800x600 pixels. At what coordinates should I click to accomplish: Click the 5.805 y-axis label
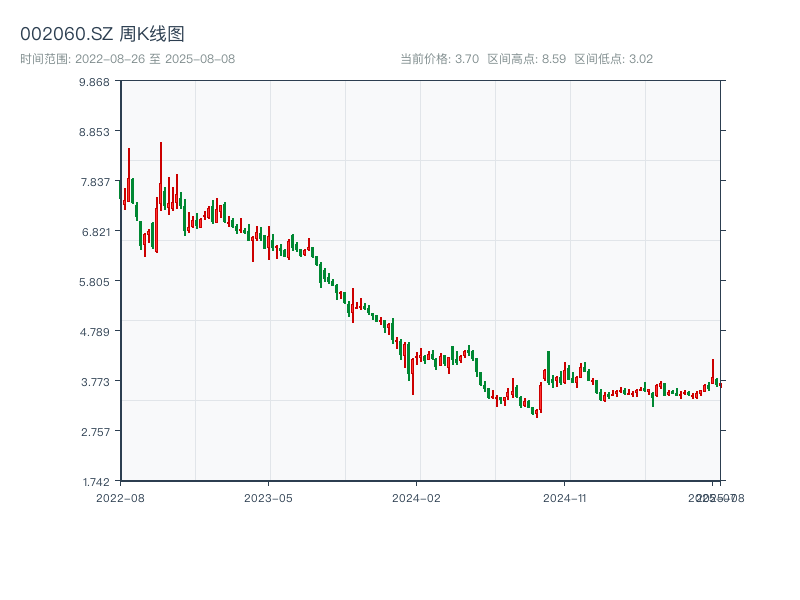point(94,282)
